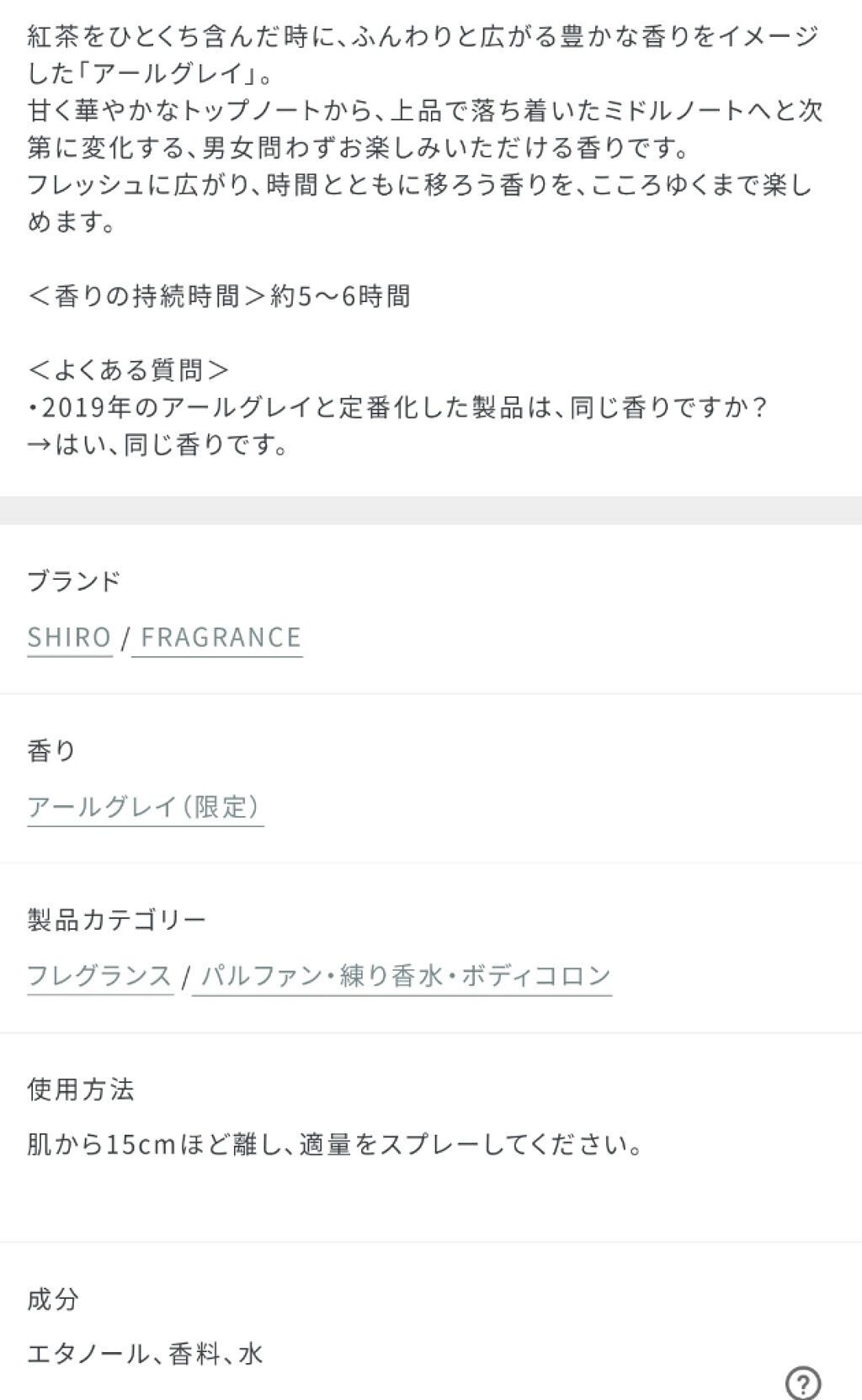Tap the 成分 section heading
Viewport: 862px width, 1400px height.
53,1299
